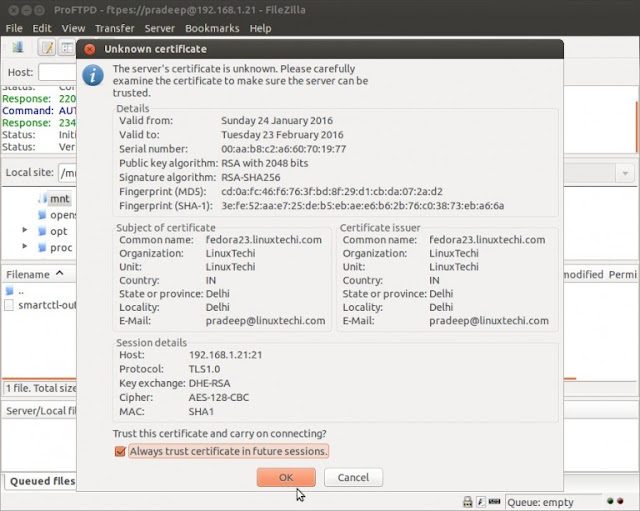Select the opt folder icon in local tree
This screenshot has width=640, height=511.
42,231
